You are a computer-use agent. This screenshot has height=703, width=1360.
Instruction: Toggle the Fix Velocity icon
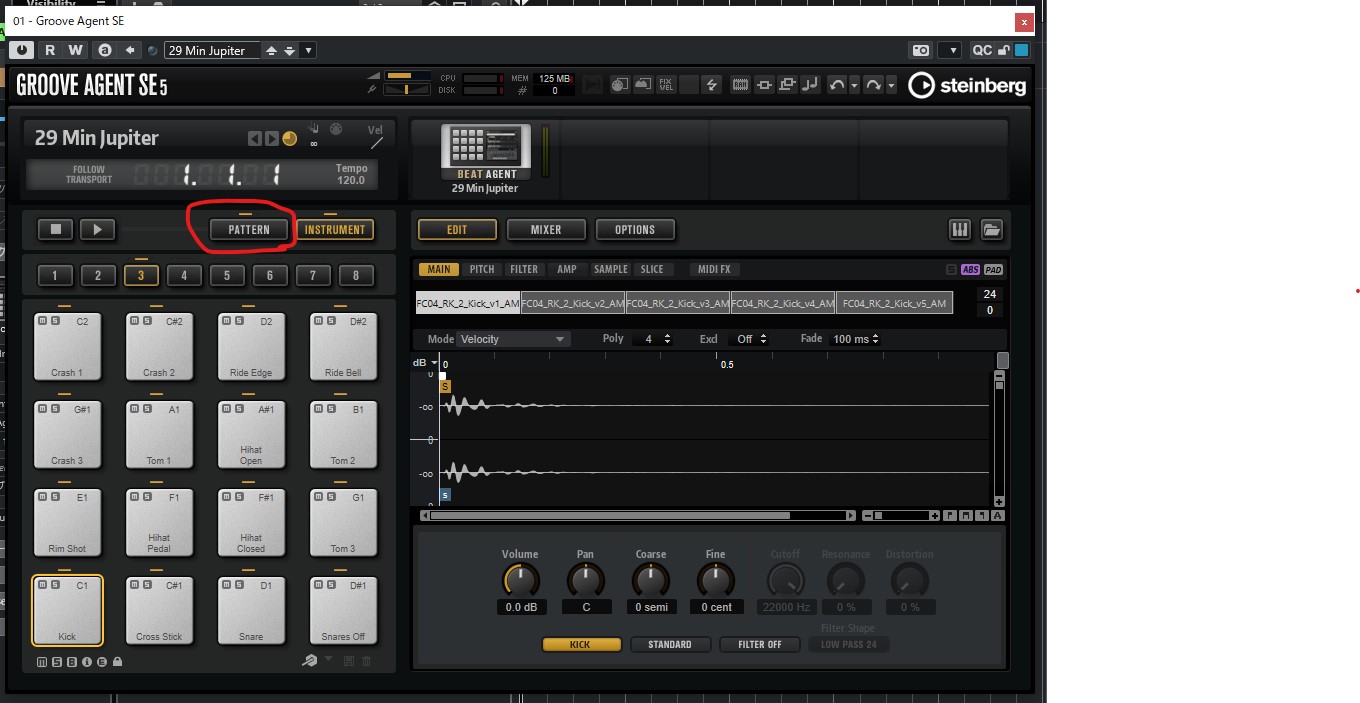pyautogui.click(x=666, y=85)
